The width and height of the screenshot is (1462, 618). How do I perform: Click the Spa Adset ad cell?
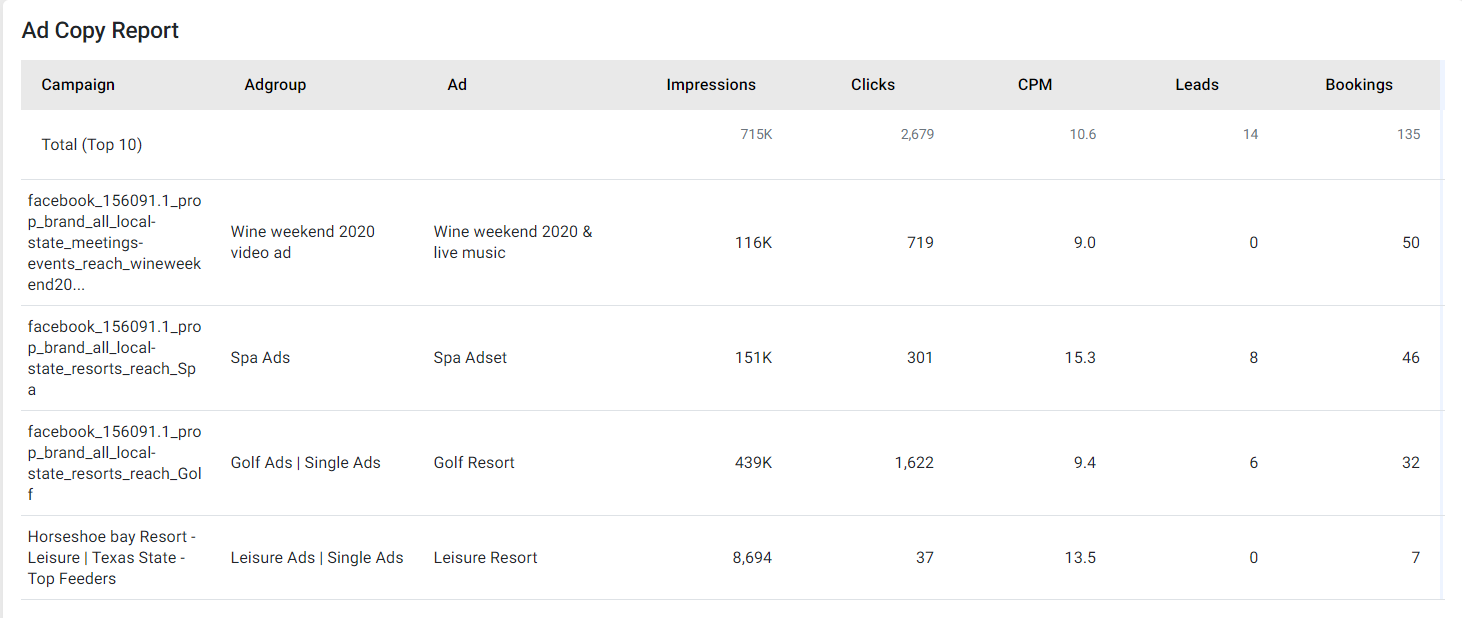(x=470, y=358)
